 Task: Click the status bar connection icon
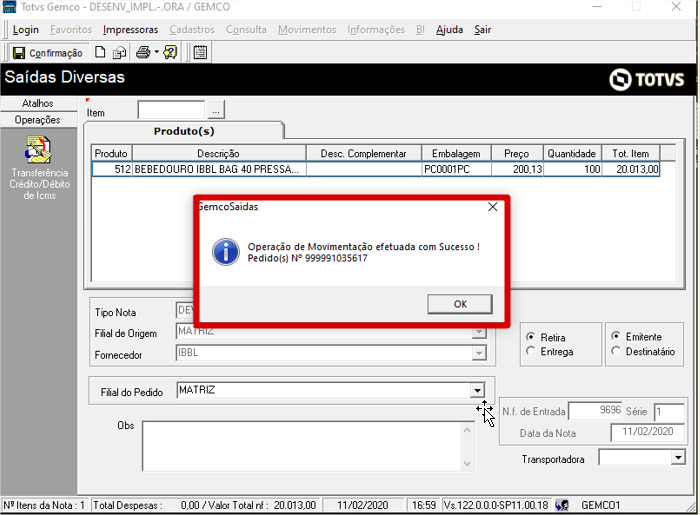[x=562, y=505]
